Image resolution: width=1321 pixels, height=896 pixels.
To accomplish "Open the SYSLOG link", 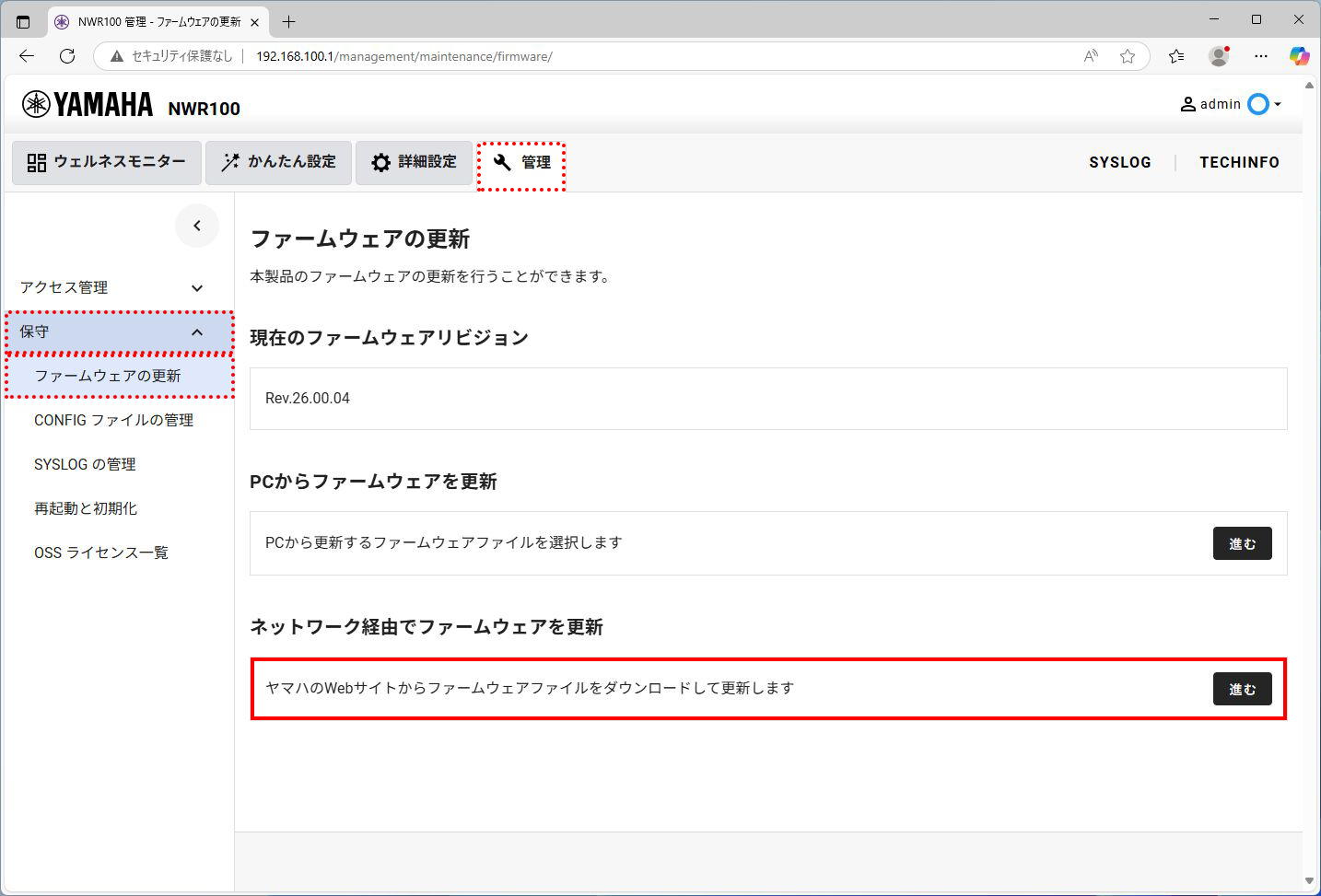I will coord(1120,162).
